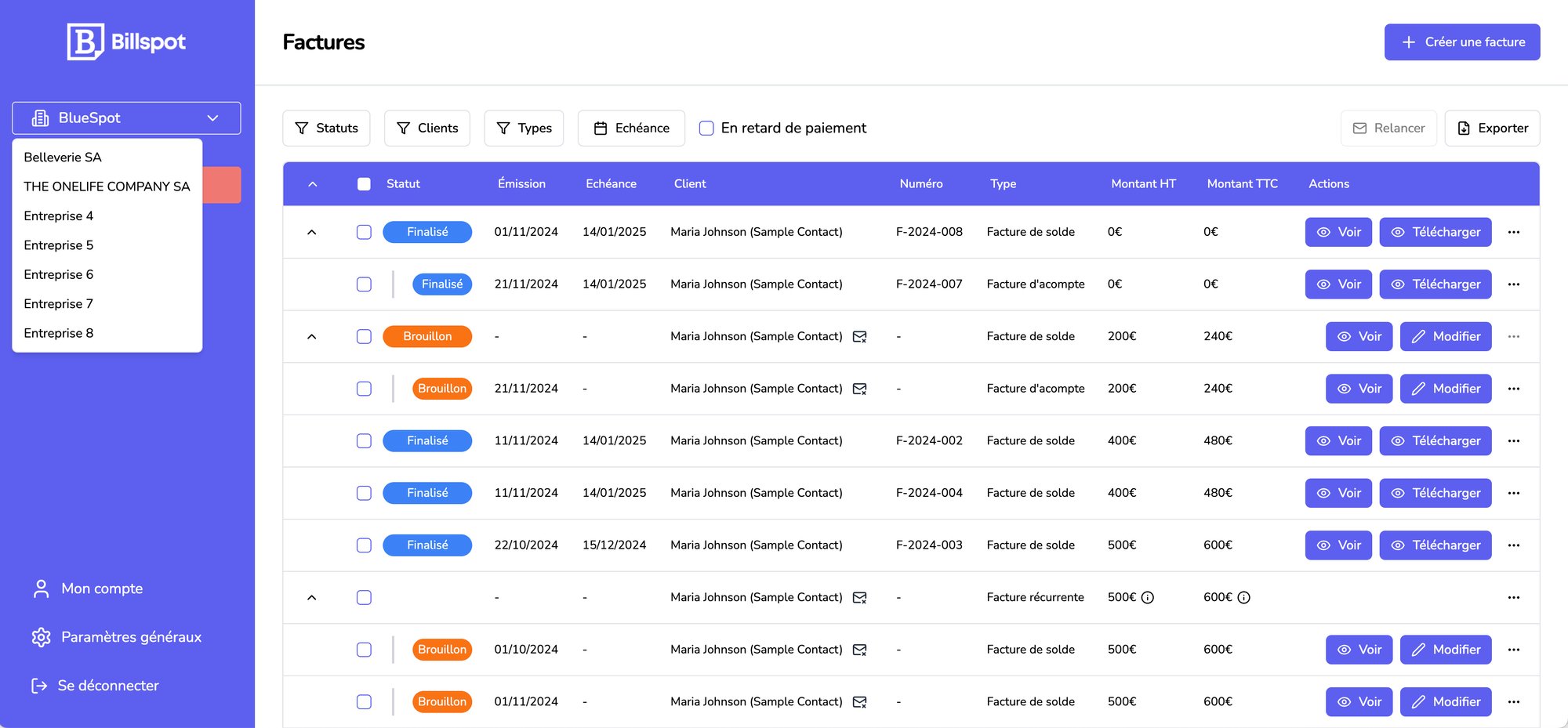This screenshot has width=1568, height=728.
Task: Choose Entreprise 8 from the list
Action: coord(107,333)
